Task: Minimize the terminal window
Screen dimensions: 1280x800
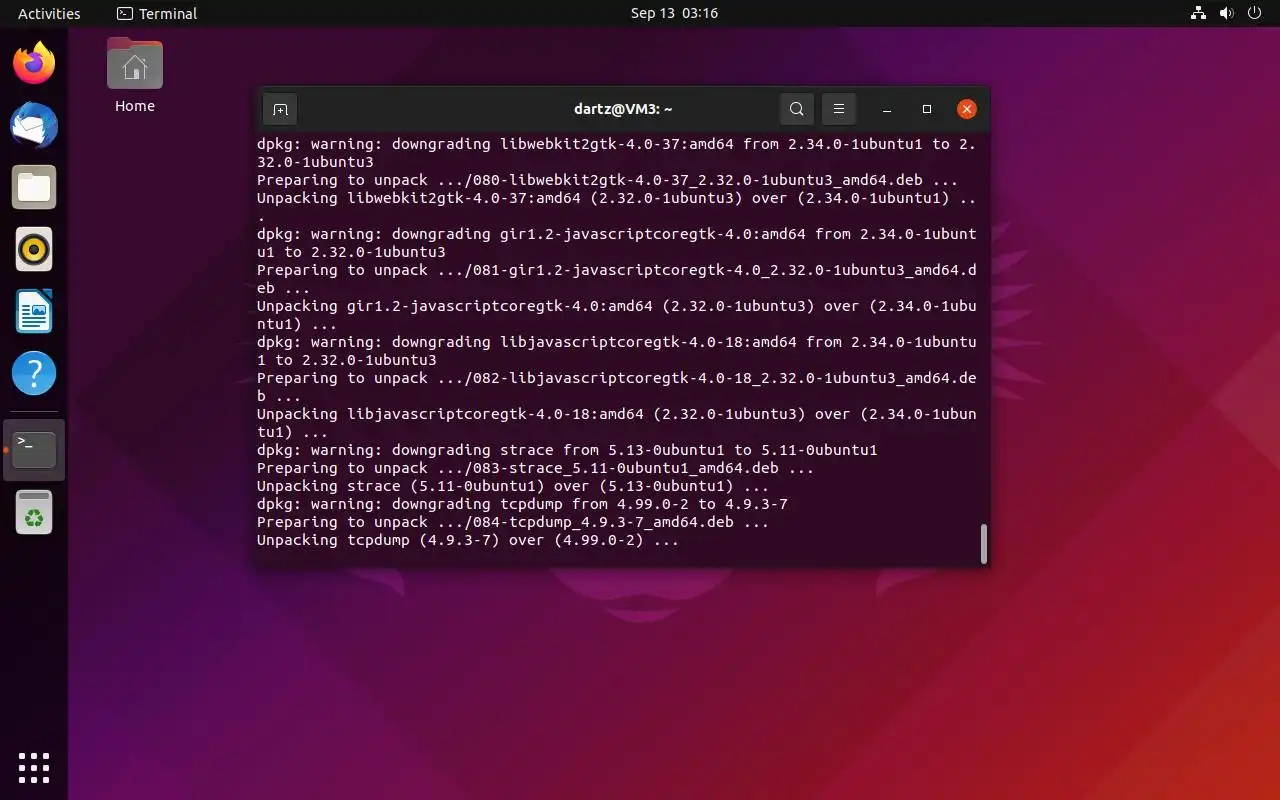Action: [x=886, y=109]
